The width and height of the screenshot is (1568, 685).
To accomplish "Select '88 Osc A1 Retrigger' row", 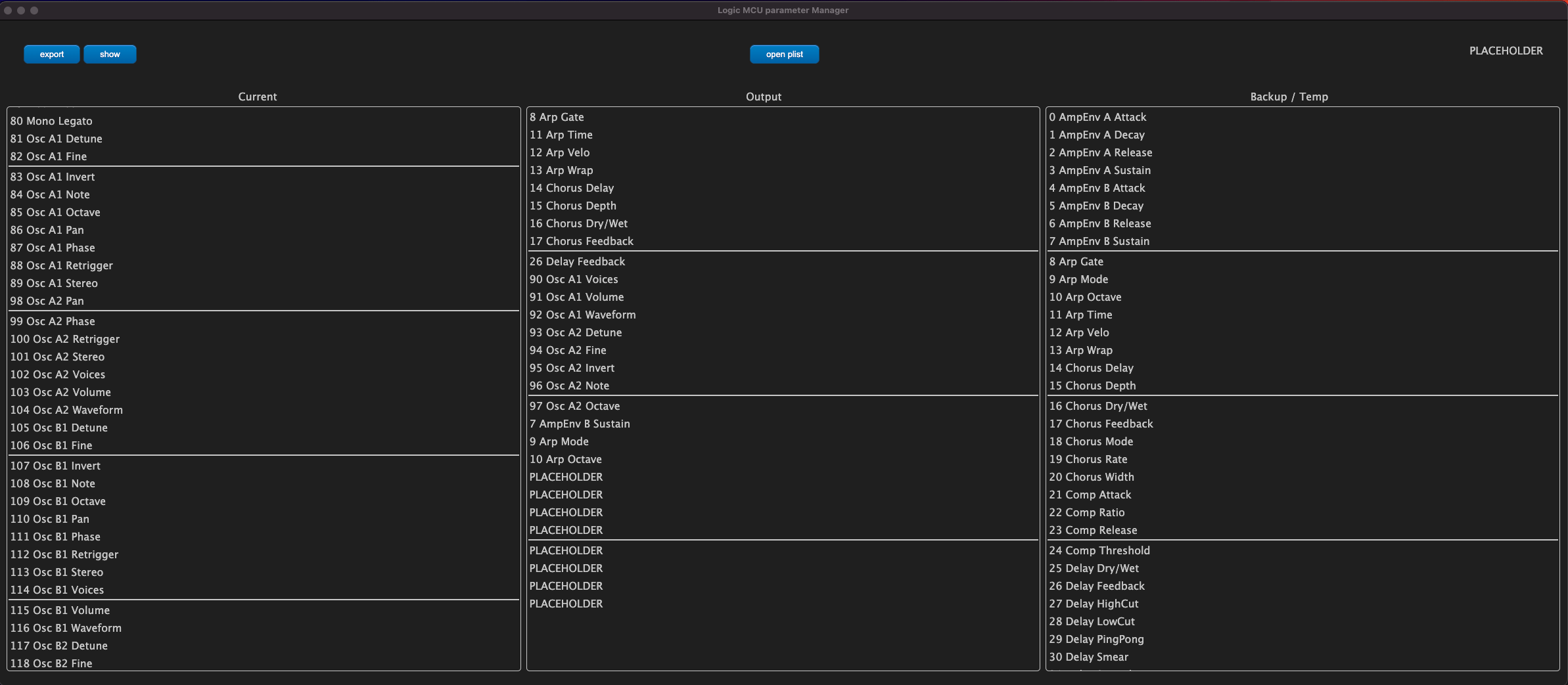I will [264, 265].
